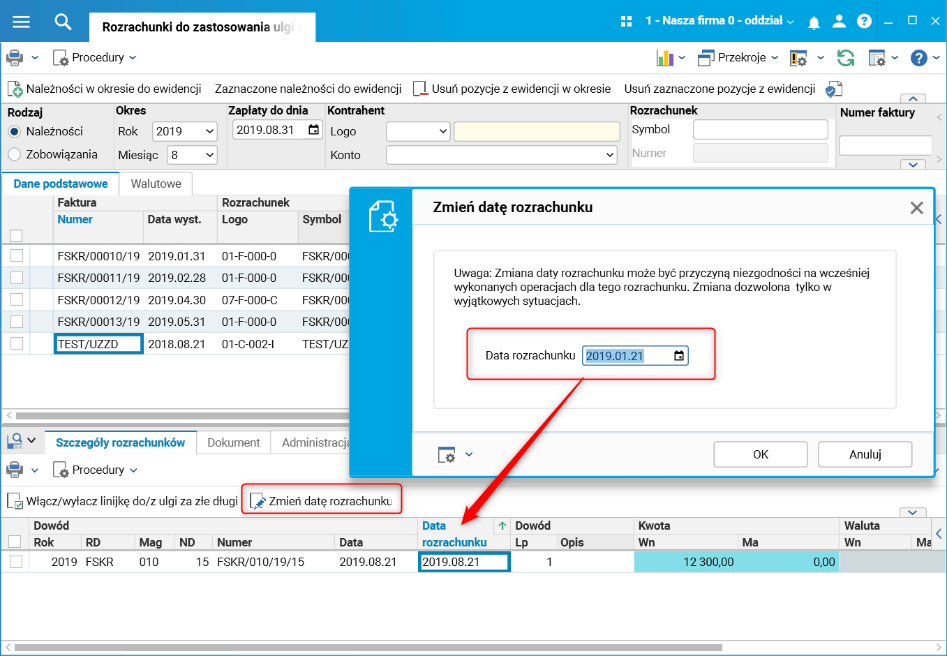This screenshot has height=656, width=947.
Task: Open blue help icon in top toolbar
Action: [919, 58]
